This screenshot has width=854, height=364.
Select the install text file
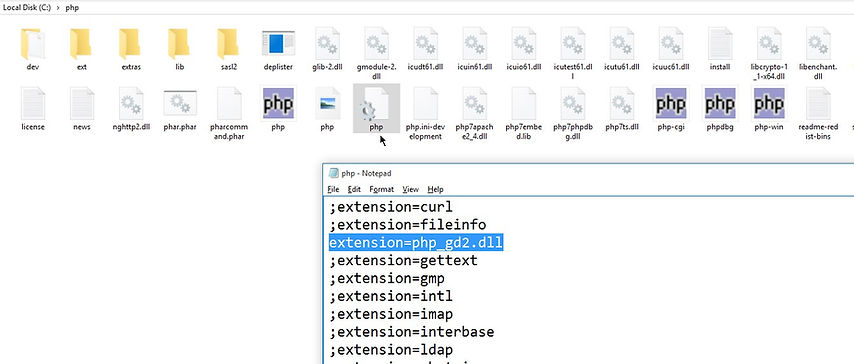click(719, 50)
